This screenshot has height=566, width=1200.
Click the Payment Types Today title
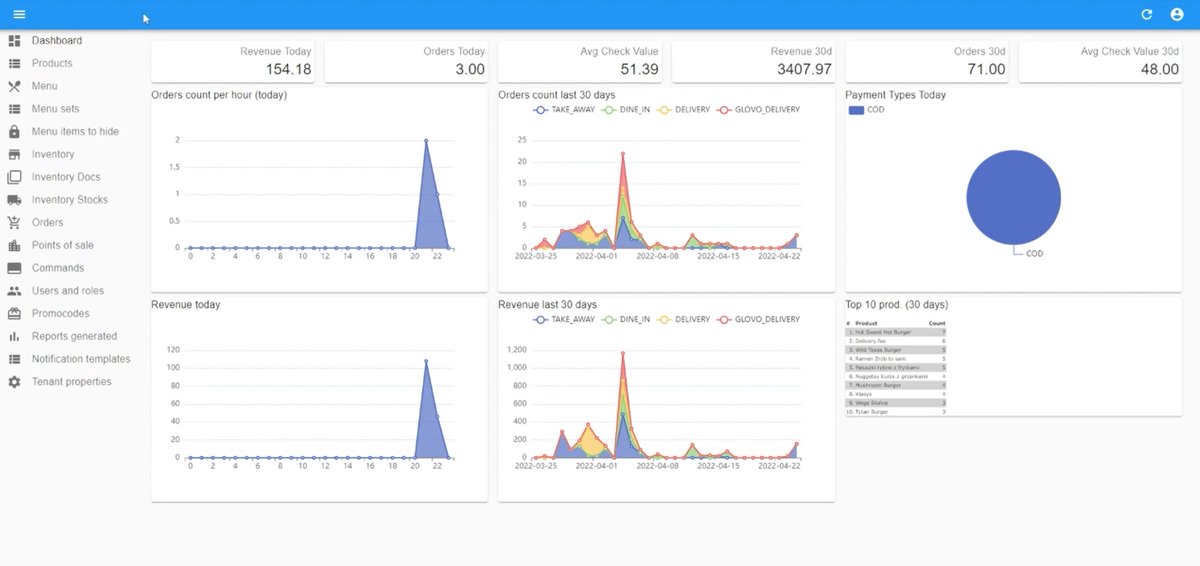895,95
